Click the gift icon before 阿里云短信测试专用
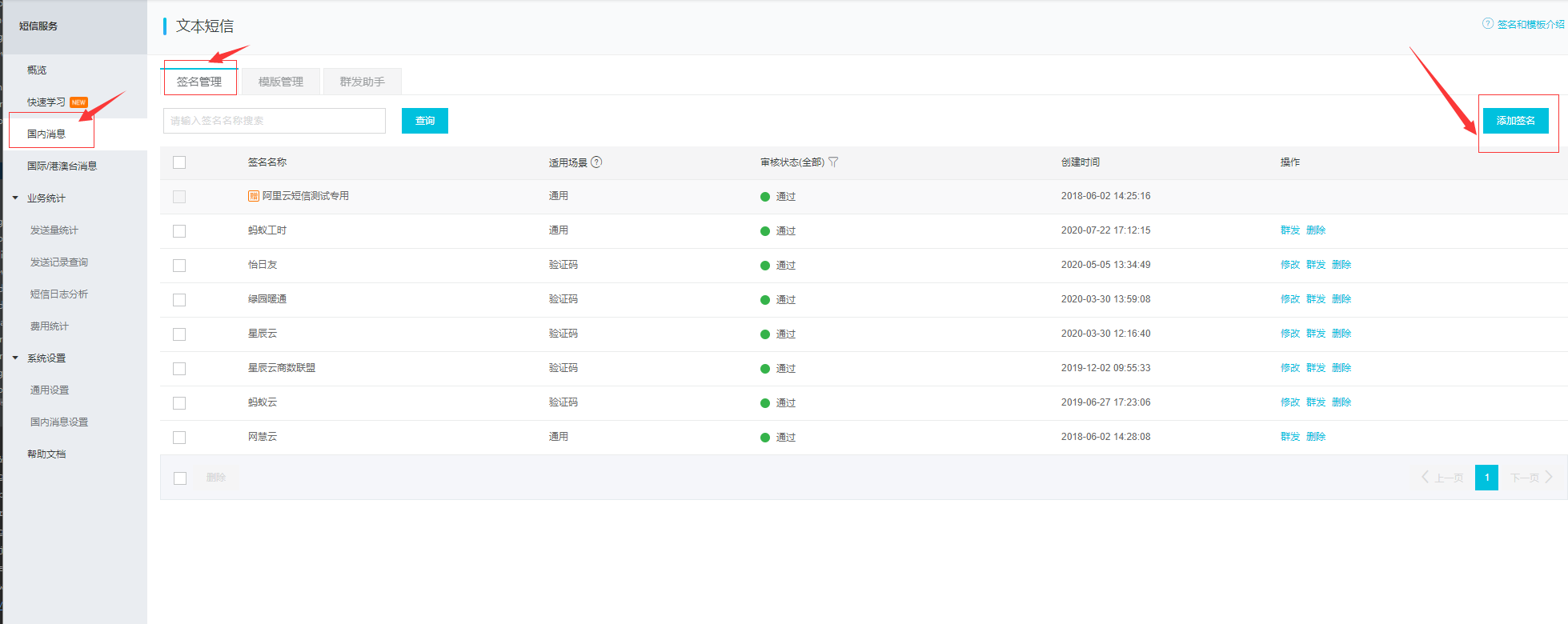 tap(254, 196)
